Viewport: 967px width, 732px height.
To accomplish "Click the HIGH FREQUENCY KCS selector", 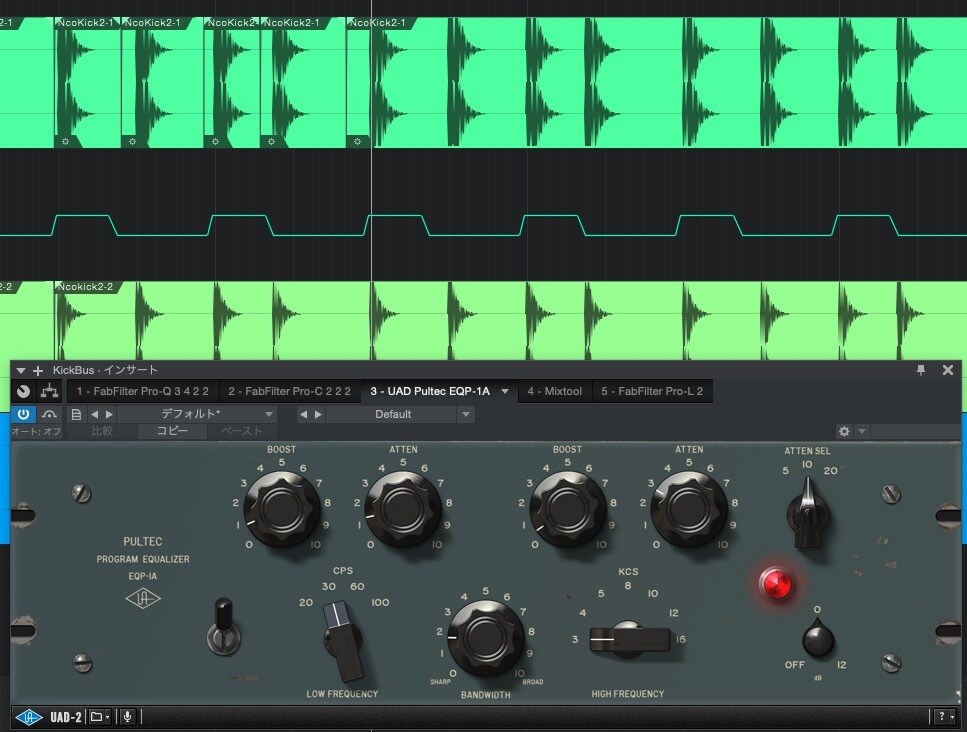I will coord(629,638).
